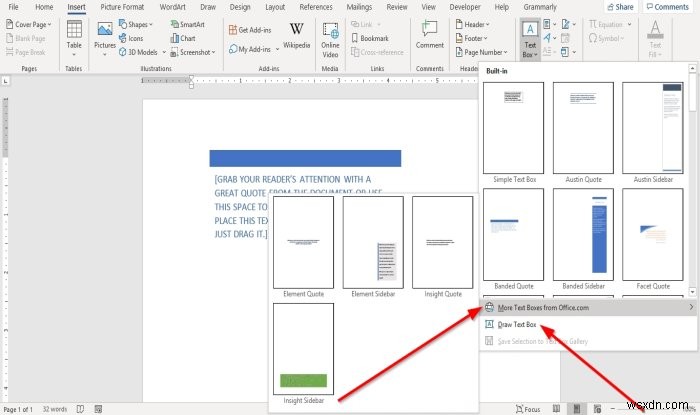Open My Add-ins list
The height and width of the screenshot is (415, 700).
254,49
